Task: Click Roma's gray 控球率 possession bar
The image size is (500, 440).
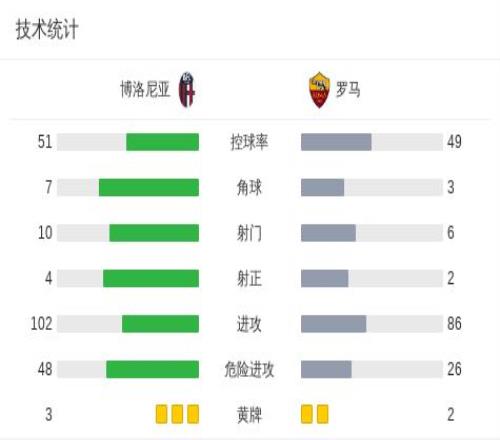Action: (336, 142)
